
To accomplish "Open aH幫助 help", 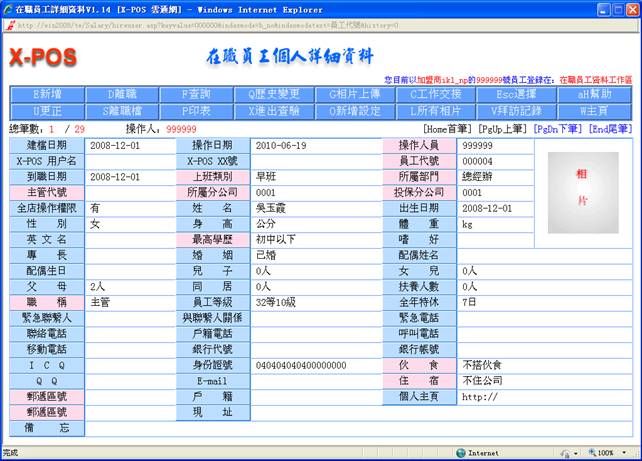I will [593, 94].
